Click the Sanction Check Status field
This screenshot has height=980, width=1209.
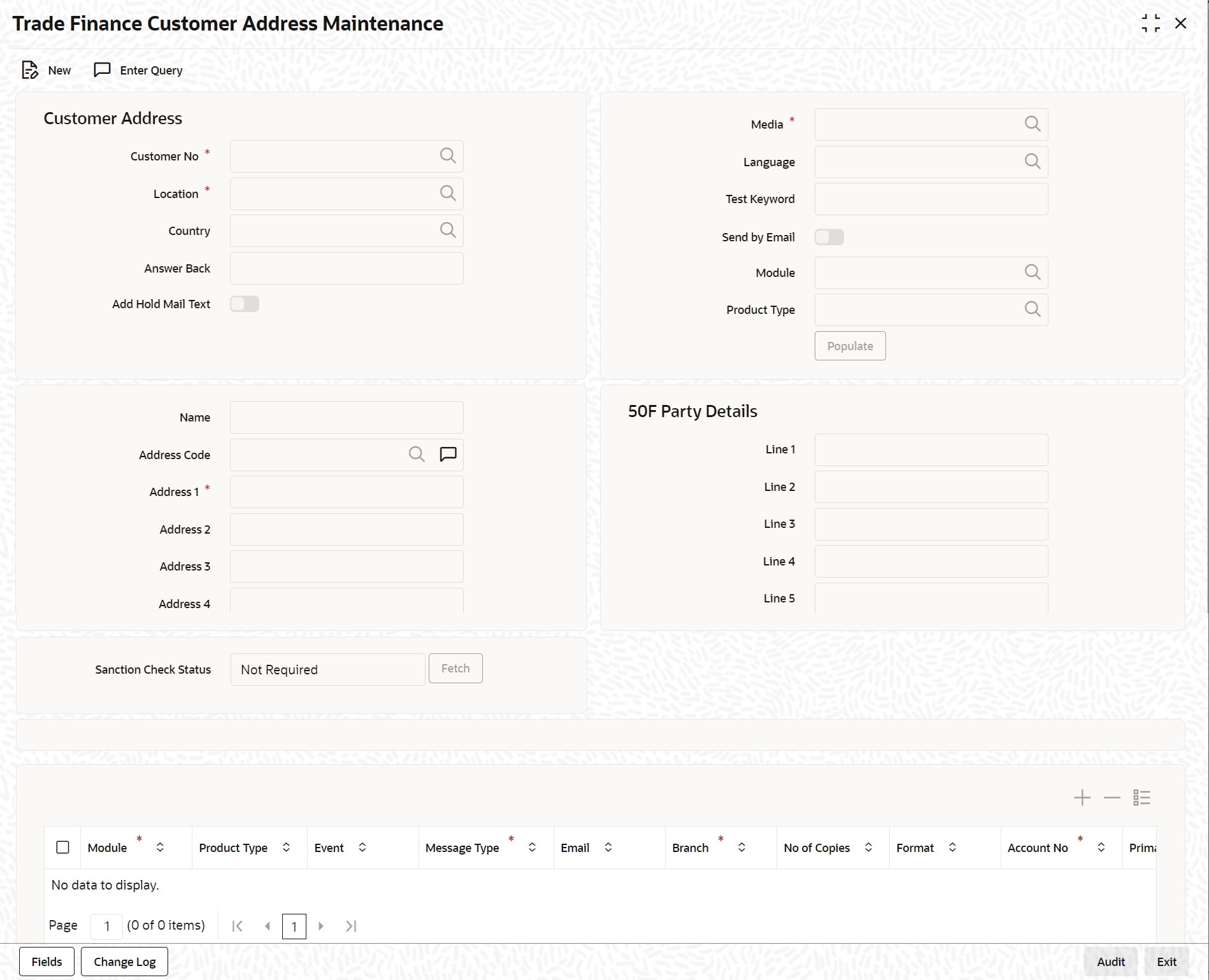(327, 669)
